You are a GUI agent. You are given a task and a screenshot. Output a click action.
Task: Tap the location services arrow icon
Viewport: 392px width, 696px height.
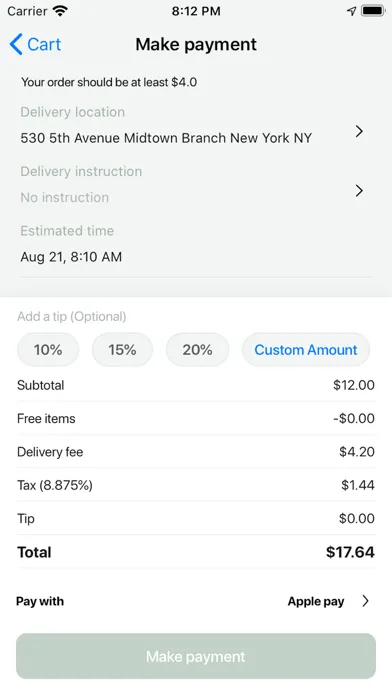coord(352,11)
